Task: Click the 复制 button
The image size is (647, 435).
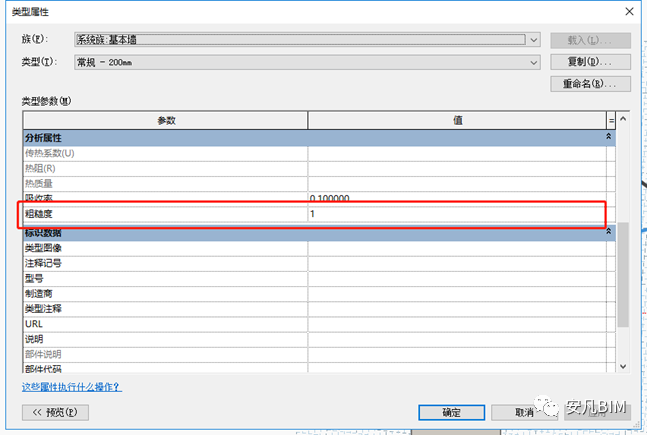Action: [589, 62]
